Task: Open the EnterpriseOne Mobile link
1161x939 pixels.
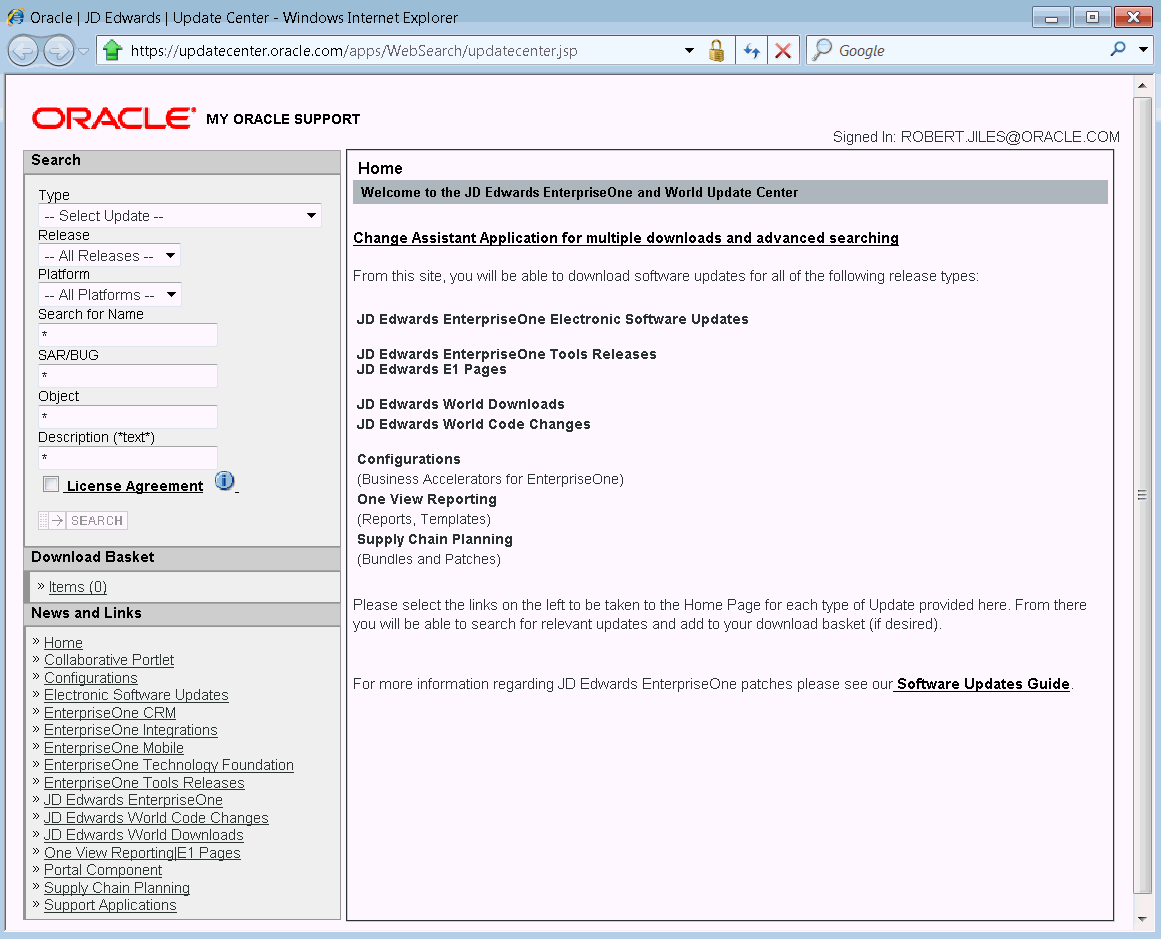Action: pyautogui.click(x=113, y=748)
